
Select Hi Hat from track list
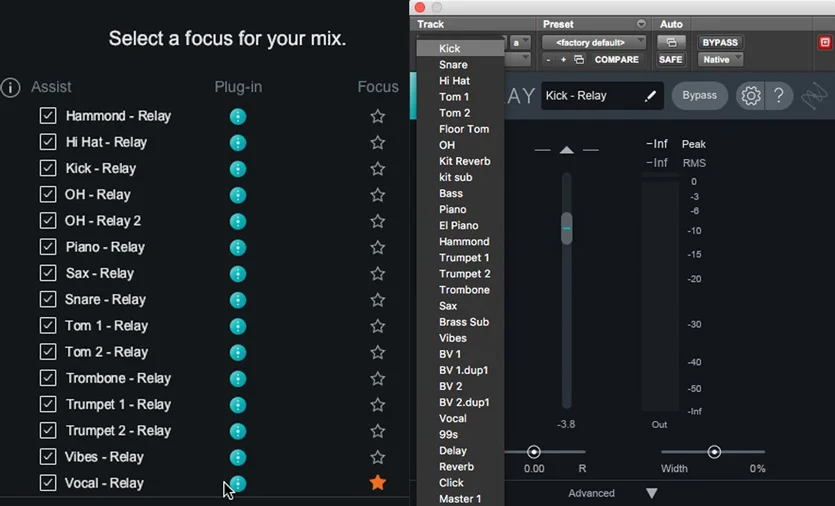click(460, 80)
